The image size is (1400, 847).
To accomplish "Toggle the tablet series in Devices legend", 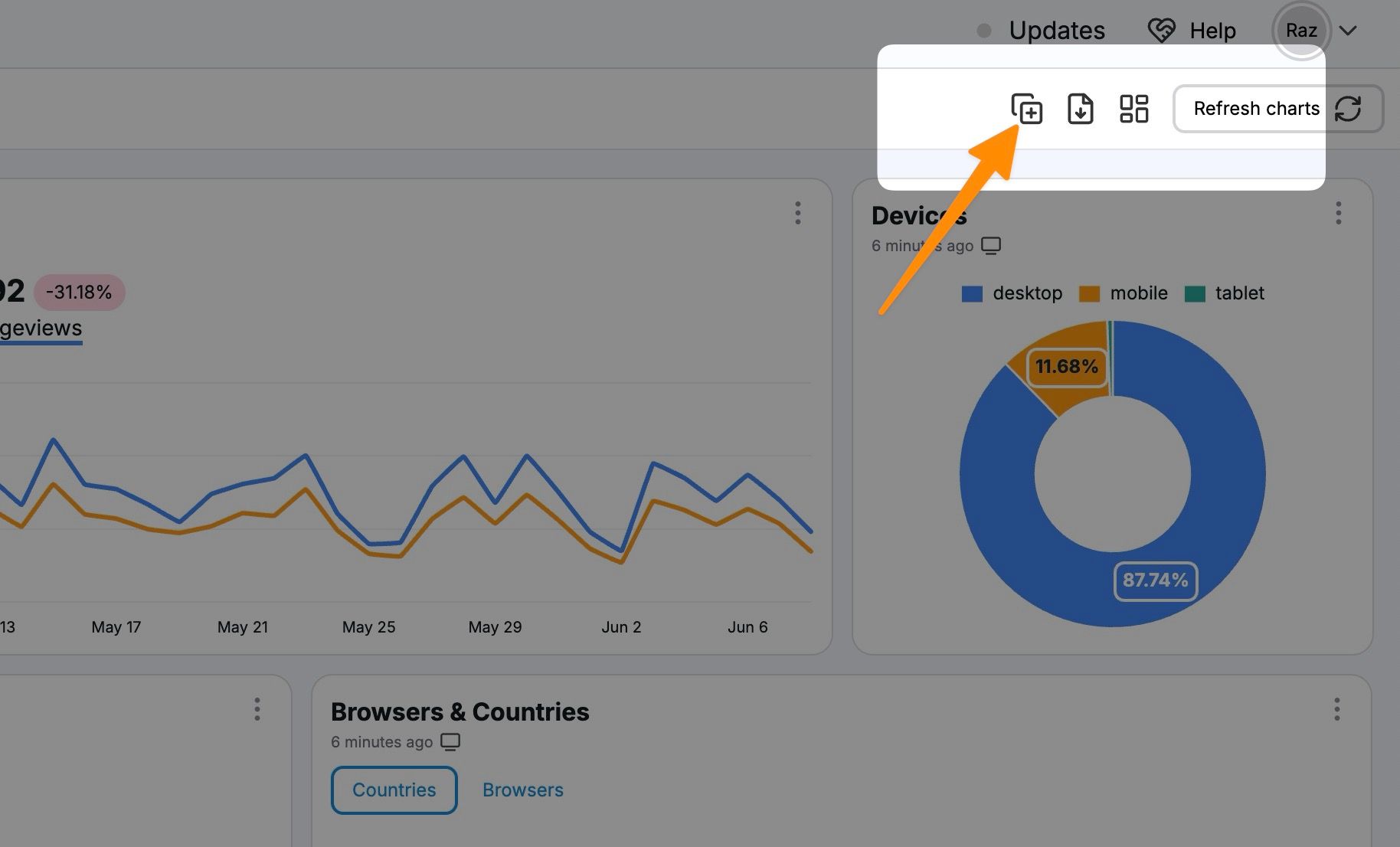I will point(1241,293).
